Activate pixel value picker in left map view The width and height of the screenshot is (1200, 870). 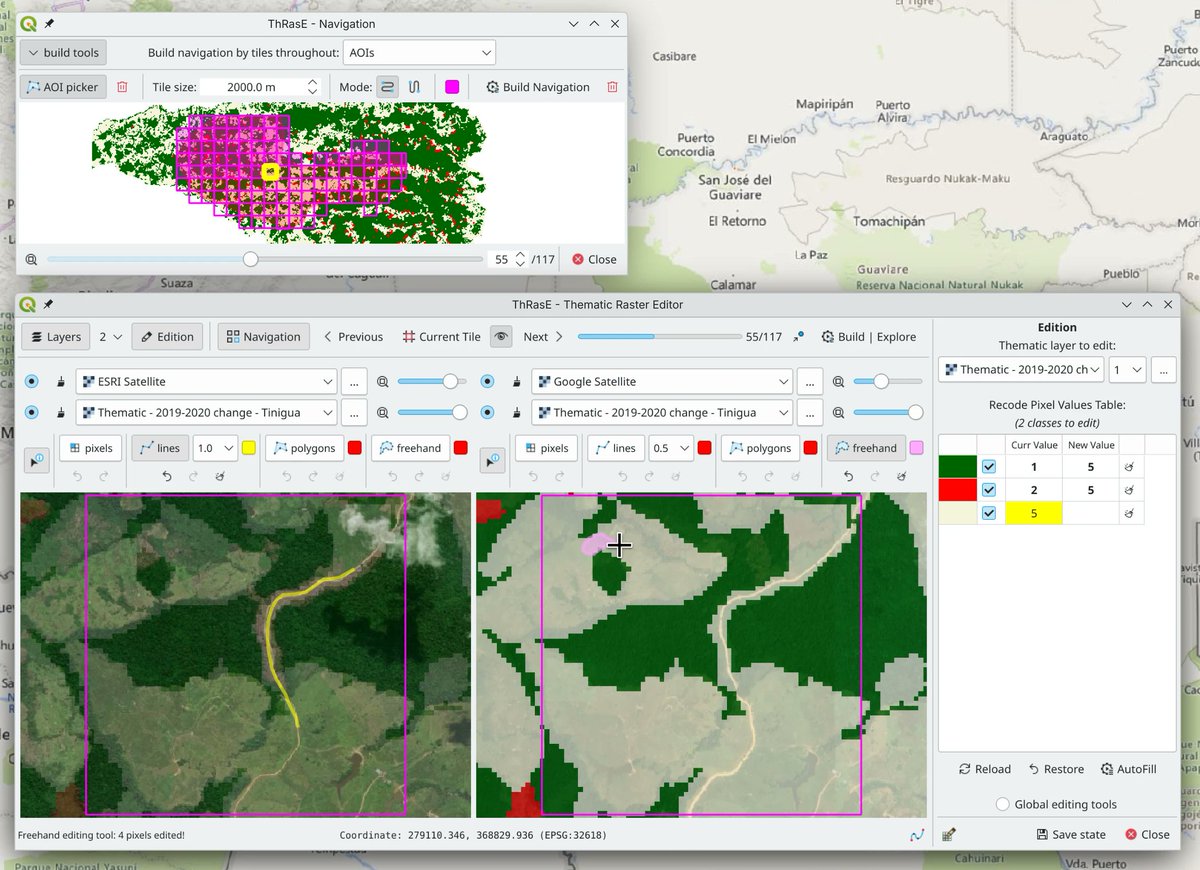click(36, 460)
